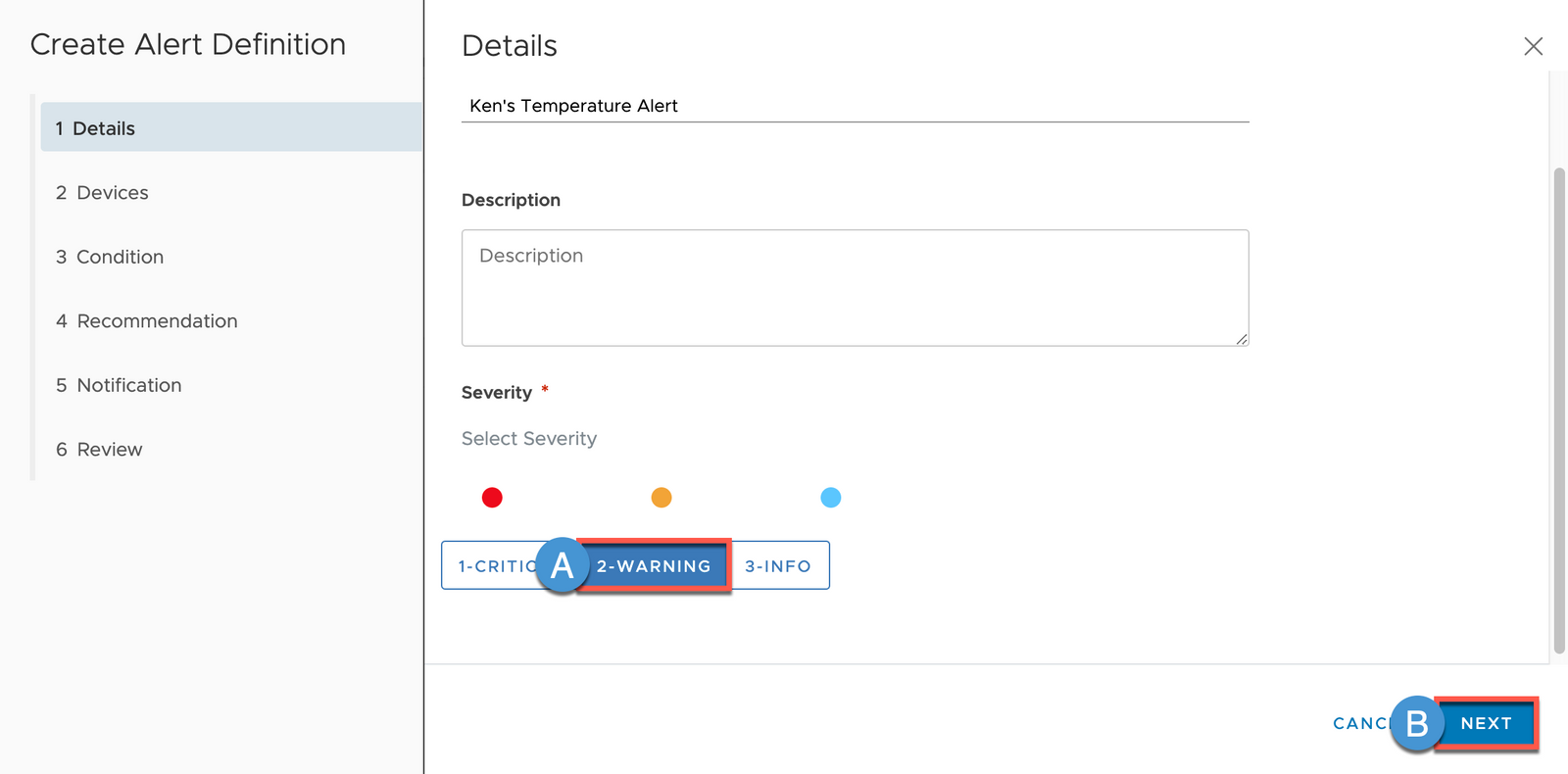1568x774 pixels.
Task: Go to step 2 Devices
Action: [102, 193]
